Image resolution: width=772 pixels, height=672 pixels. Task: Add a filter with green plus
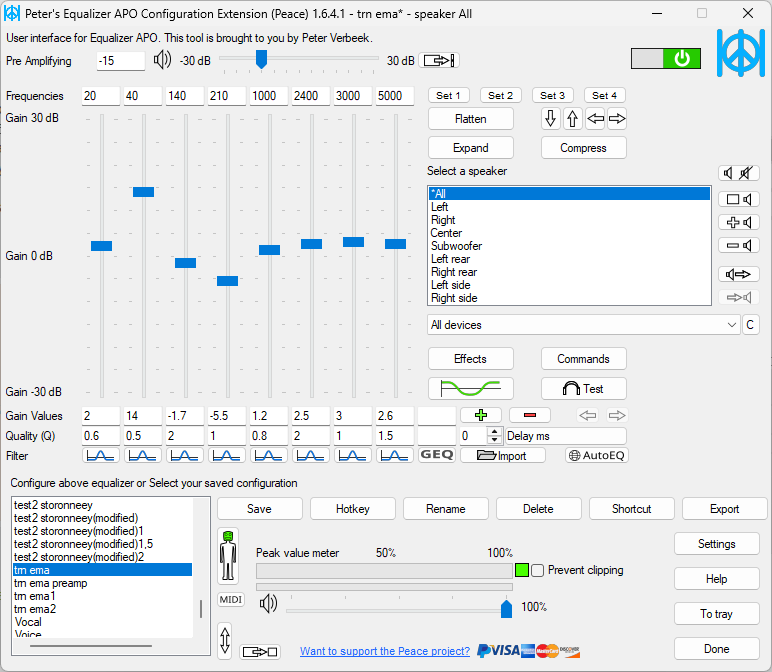(481, 415)
